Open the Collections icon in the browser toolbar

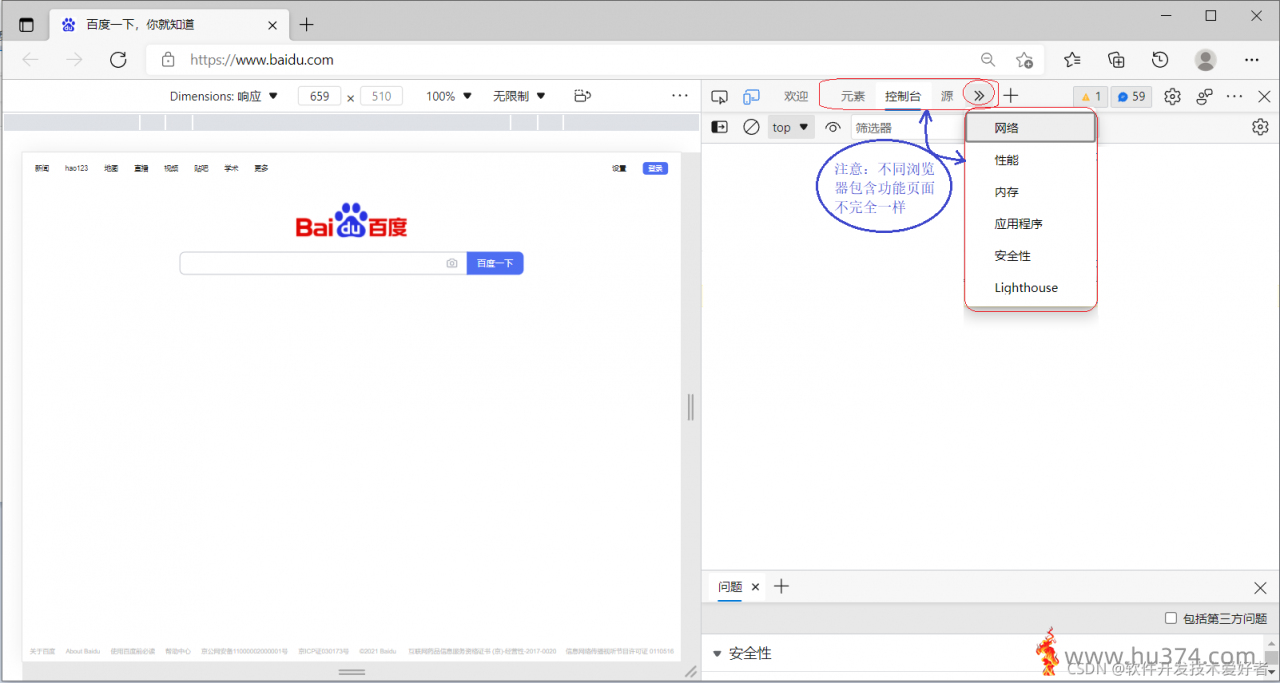tap(1116, 59)
